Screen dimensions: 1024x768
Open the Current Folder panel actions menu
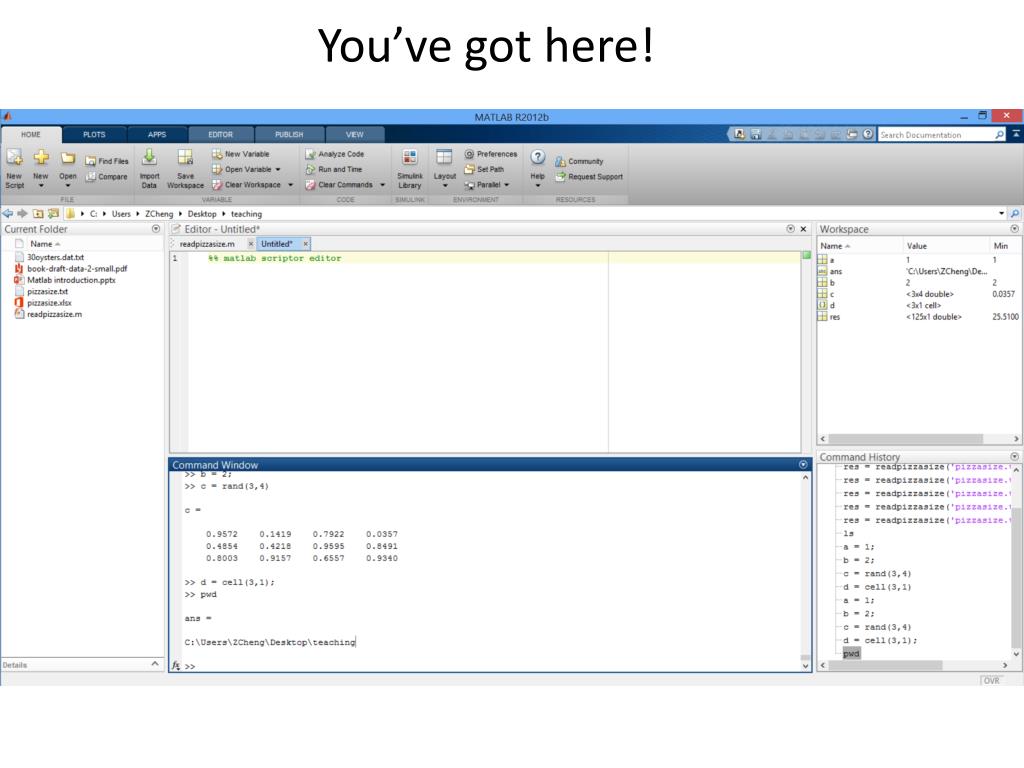coord(155,229)
